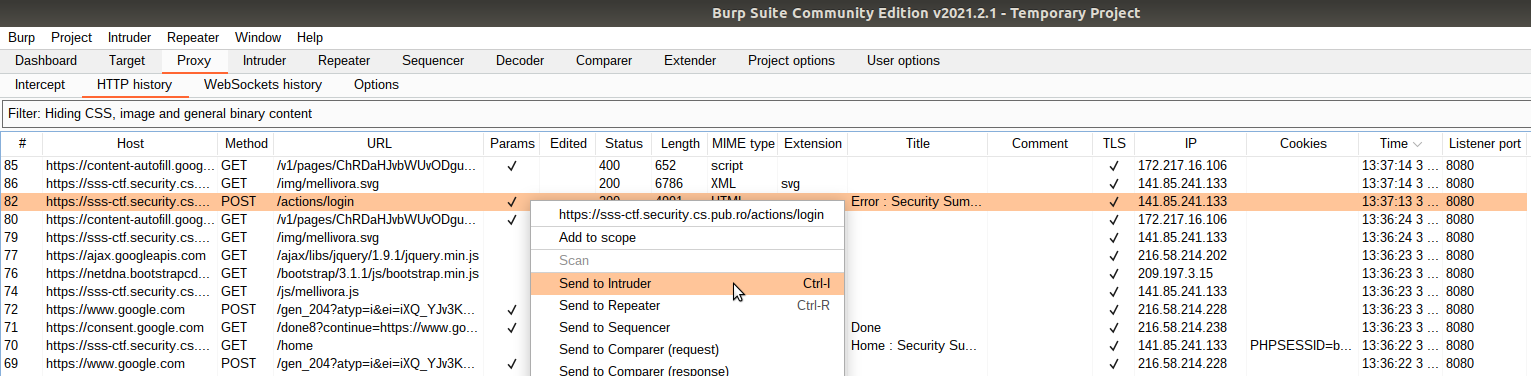Open the Proxy Options sub-tab
Image resolution: width=1531 pixels, height=376 pixels.
click(377, 85)
